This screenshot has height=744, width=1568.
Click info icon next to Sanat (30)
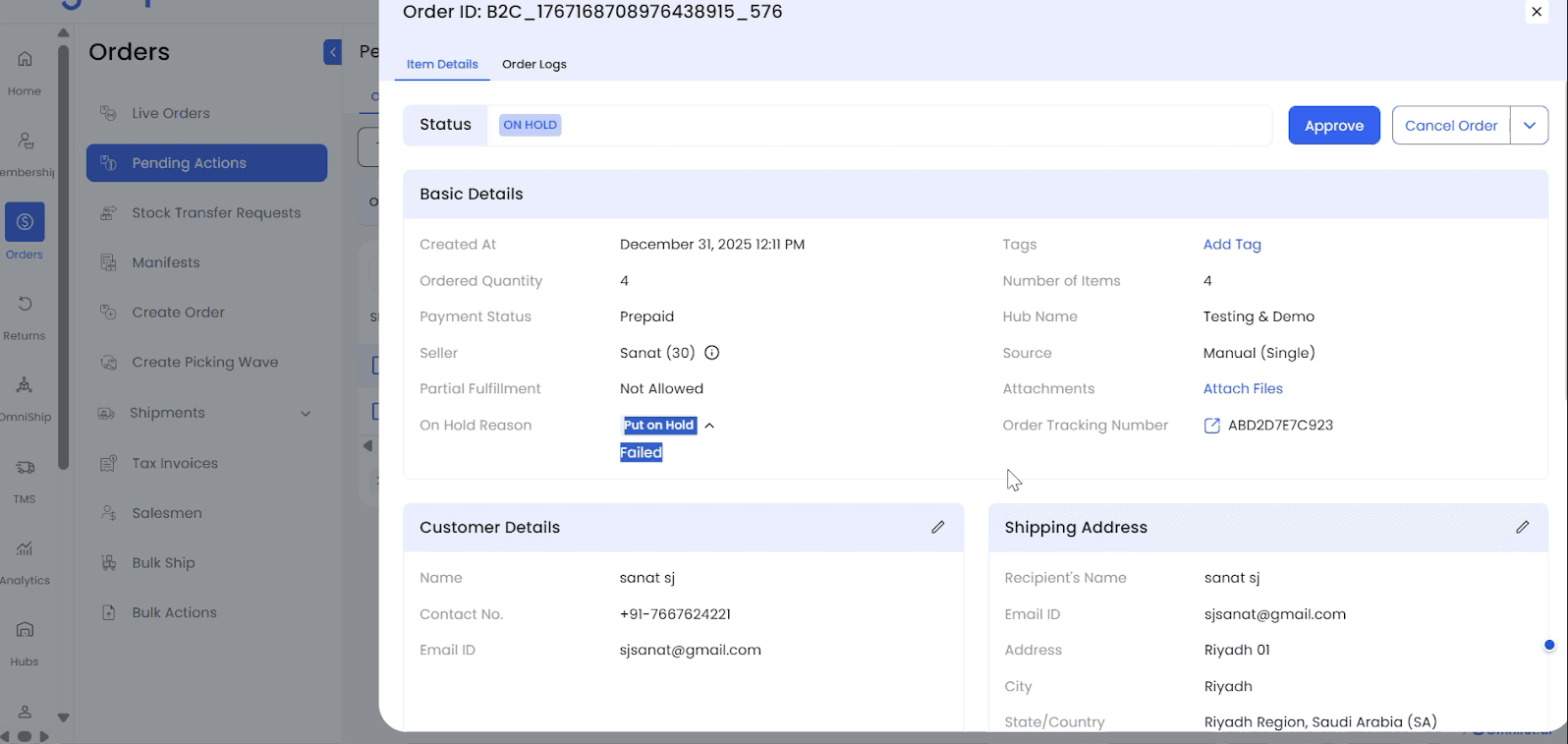[712, 353]
